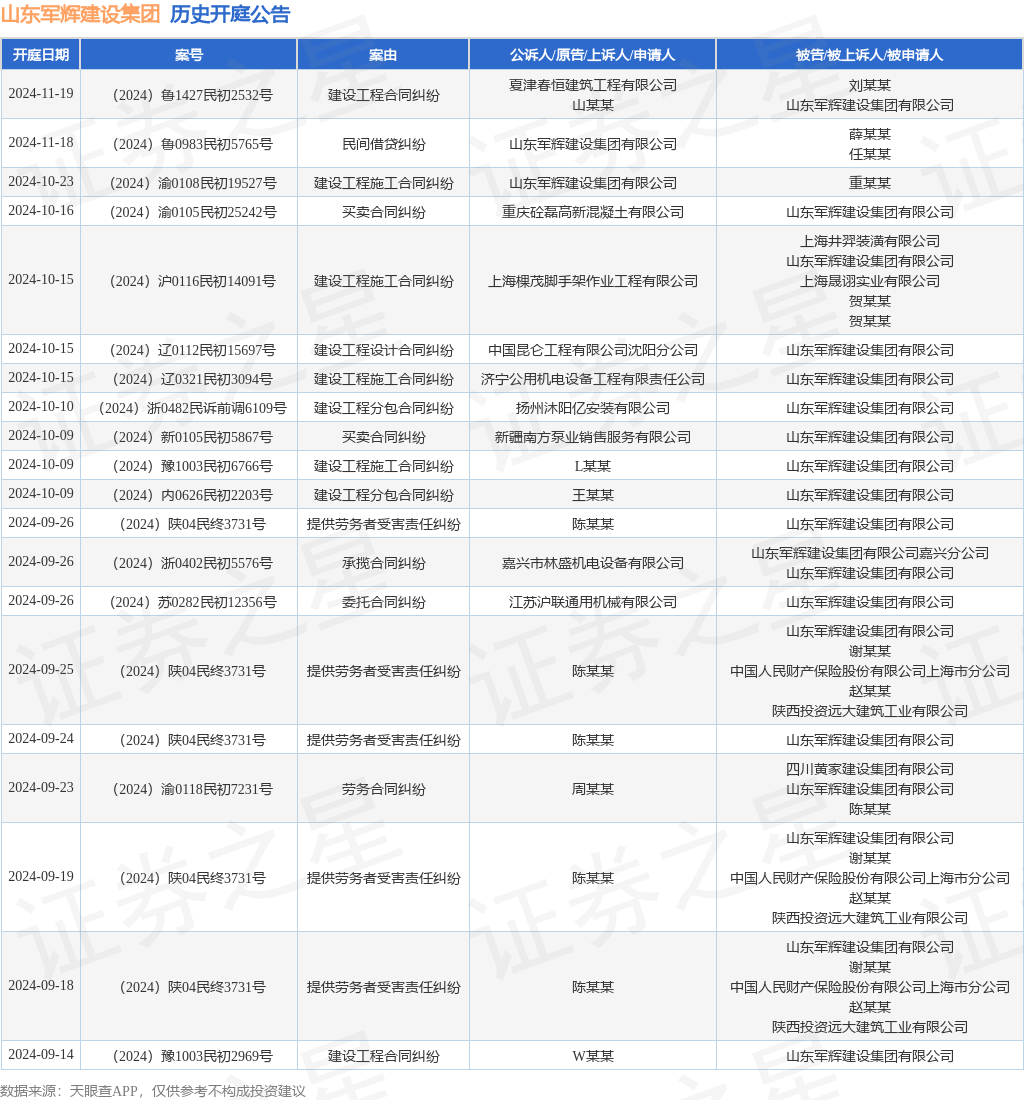Click plaintiff 王某某
The height and width of the screenshot is (1100, 1024).
coord(593,495)
